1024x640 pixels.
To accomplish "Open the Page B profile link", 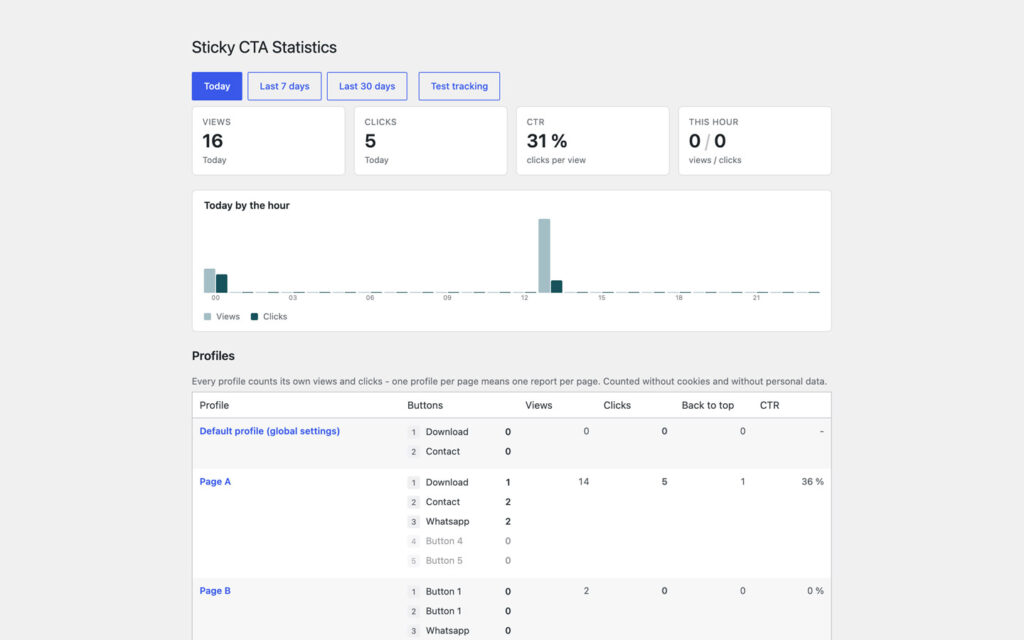I will coord(215,590).
